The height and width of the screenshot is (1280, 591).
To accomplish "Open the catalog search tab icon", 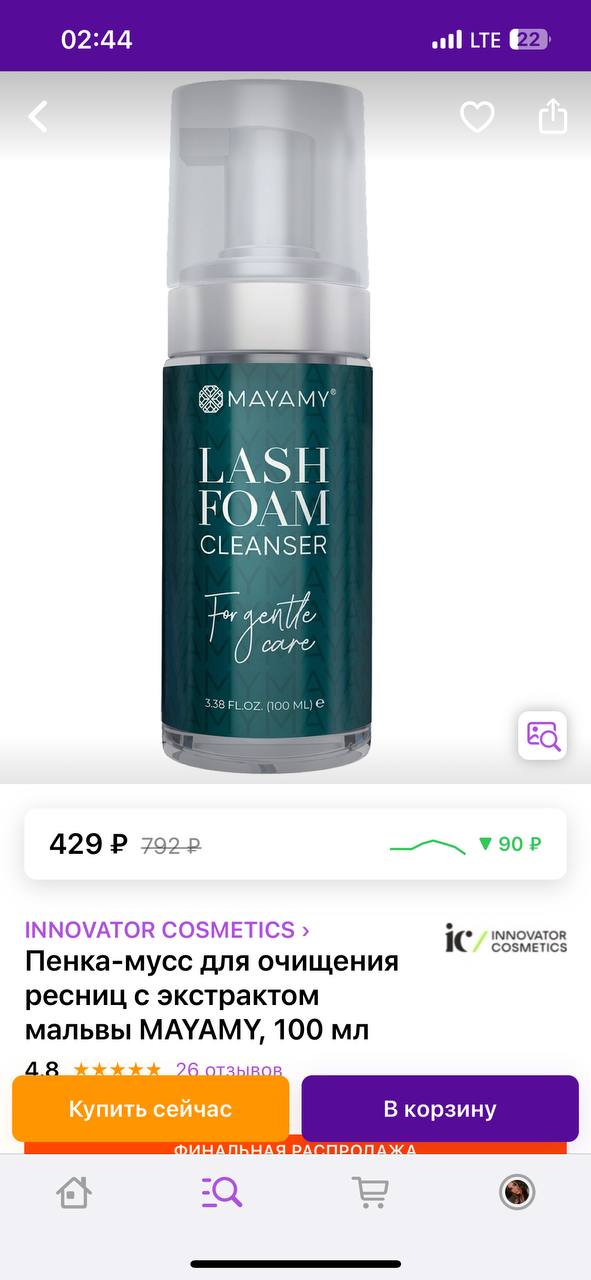I will (221, 1191).
